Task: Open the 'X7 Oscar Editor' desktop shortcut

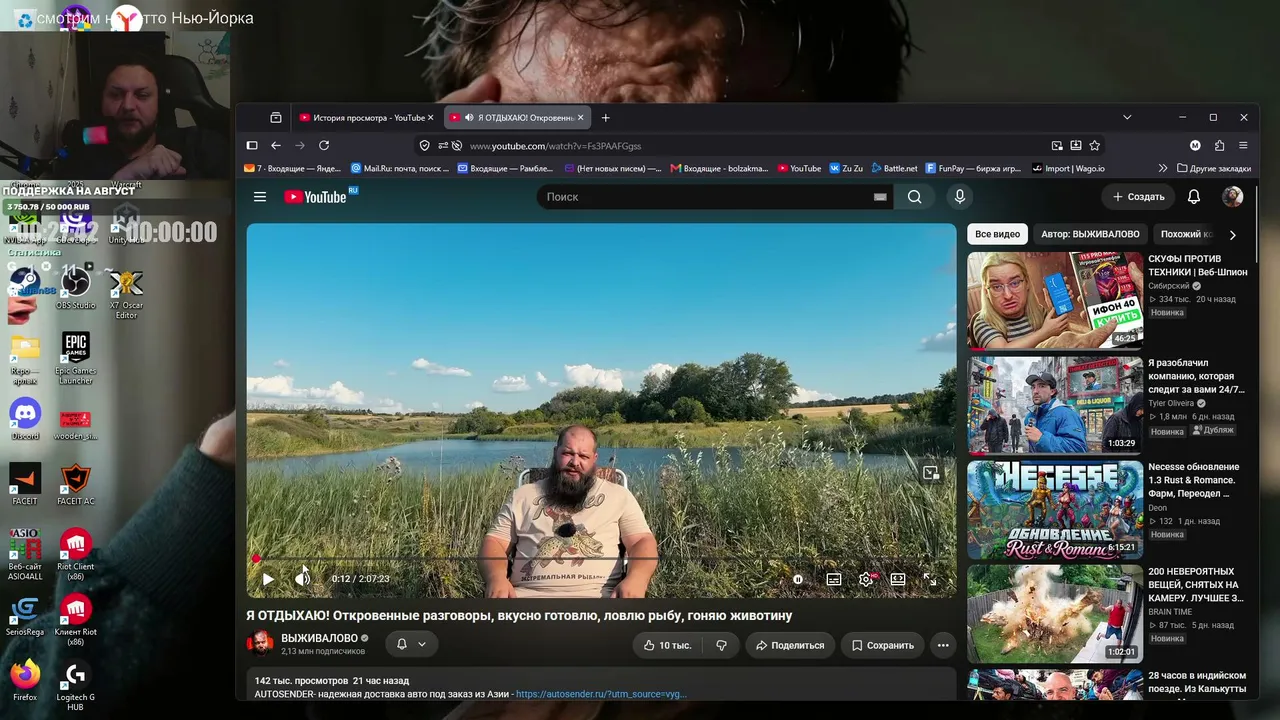Action: pos(126,295)
